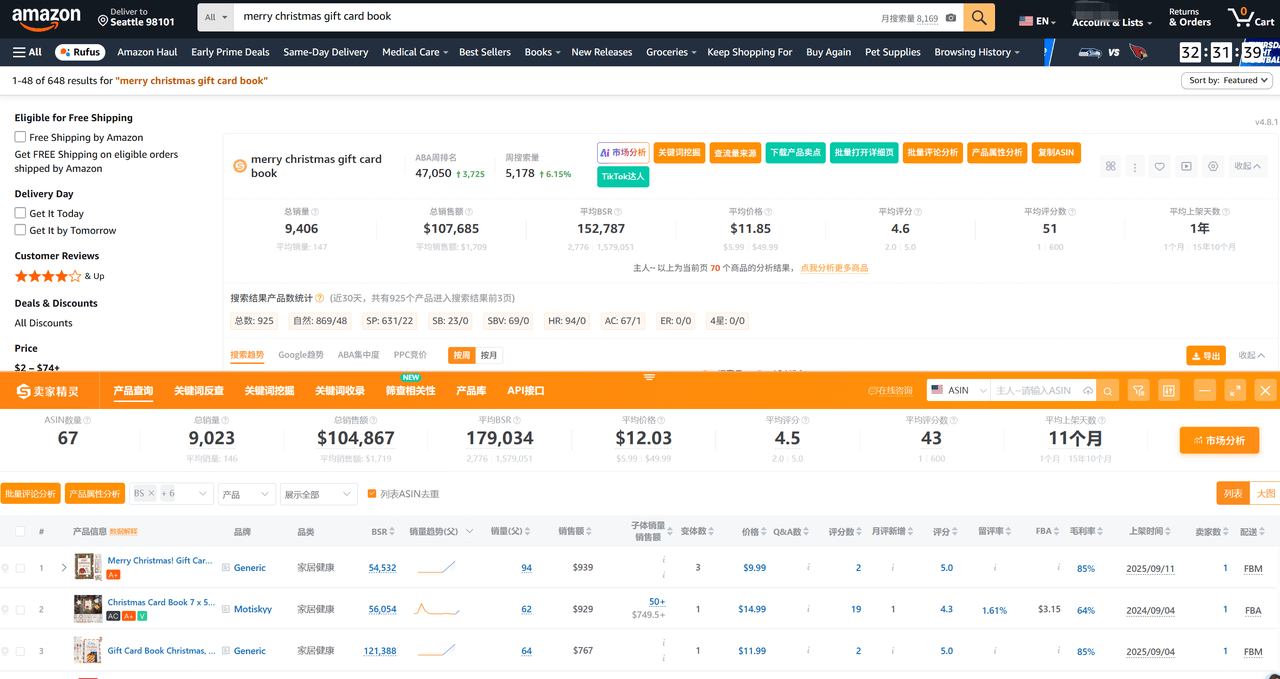Enable Free Shipping by Amazon checkbox
Screen dimensions: 1280x679
(20, 137)
